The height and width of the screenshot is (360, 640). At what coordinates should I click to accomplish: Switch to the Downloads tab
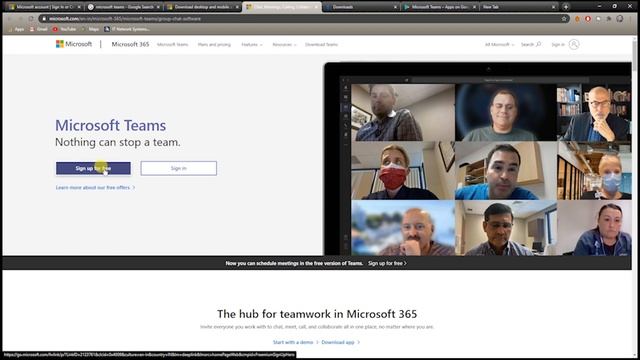tap(360, 7)
